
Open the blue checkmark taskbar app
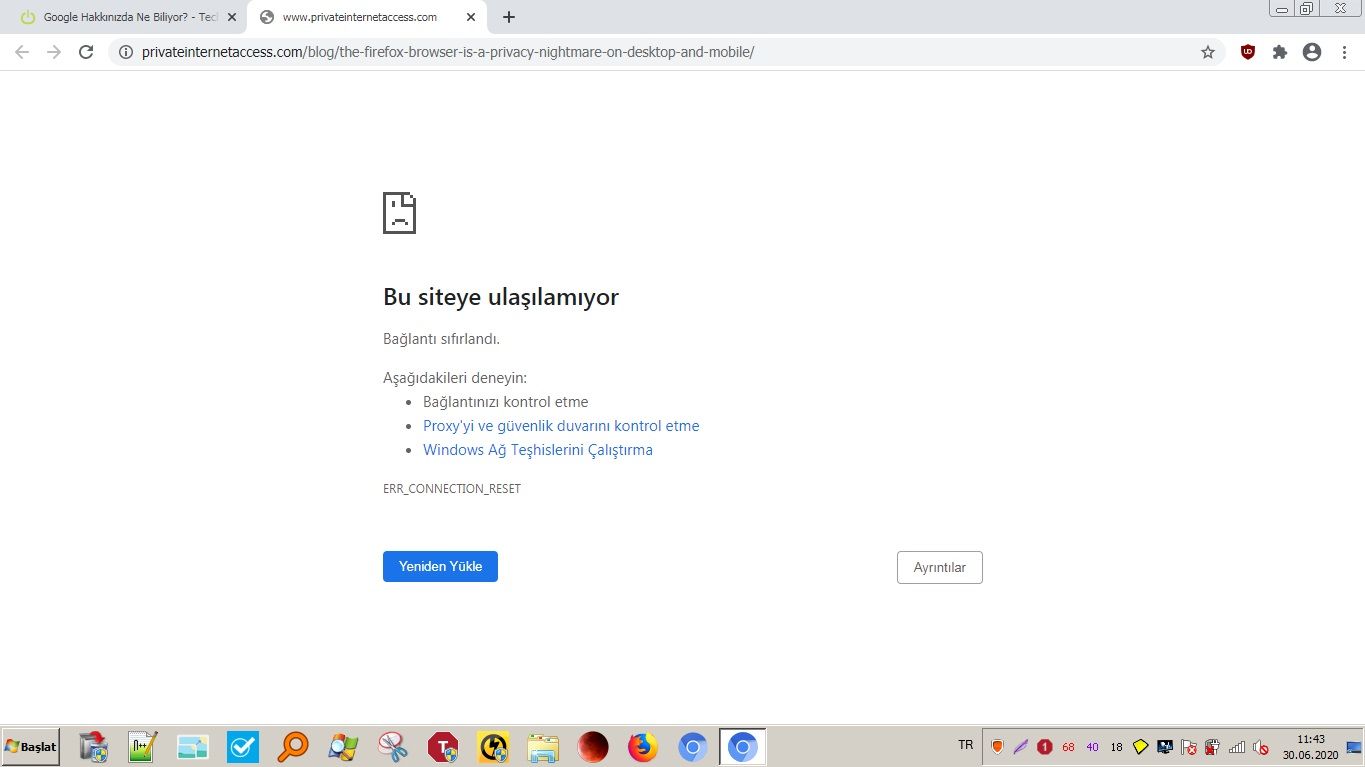[x=243, y=747]
